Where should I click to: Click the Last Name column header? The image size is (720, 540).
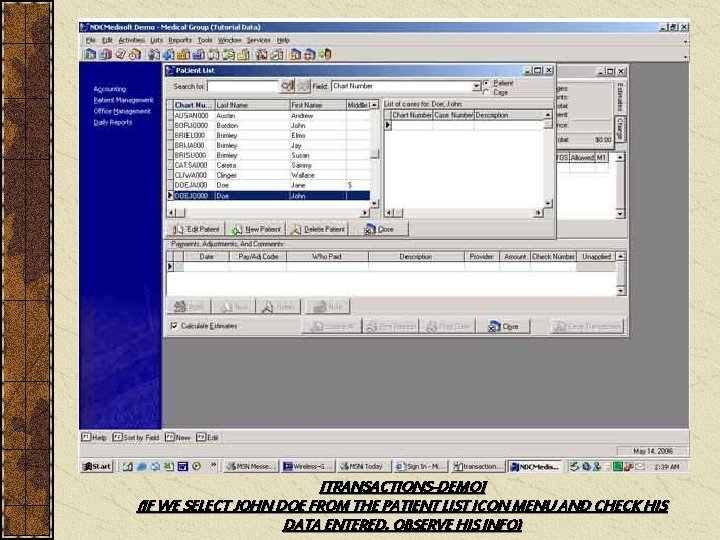click(253, 105)
